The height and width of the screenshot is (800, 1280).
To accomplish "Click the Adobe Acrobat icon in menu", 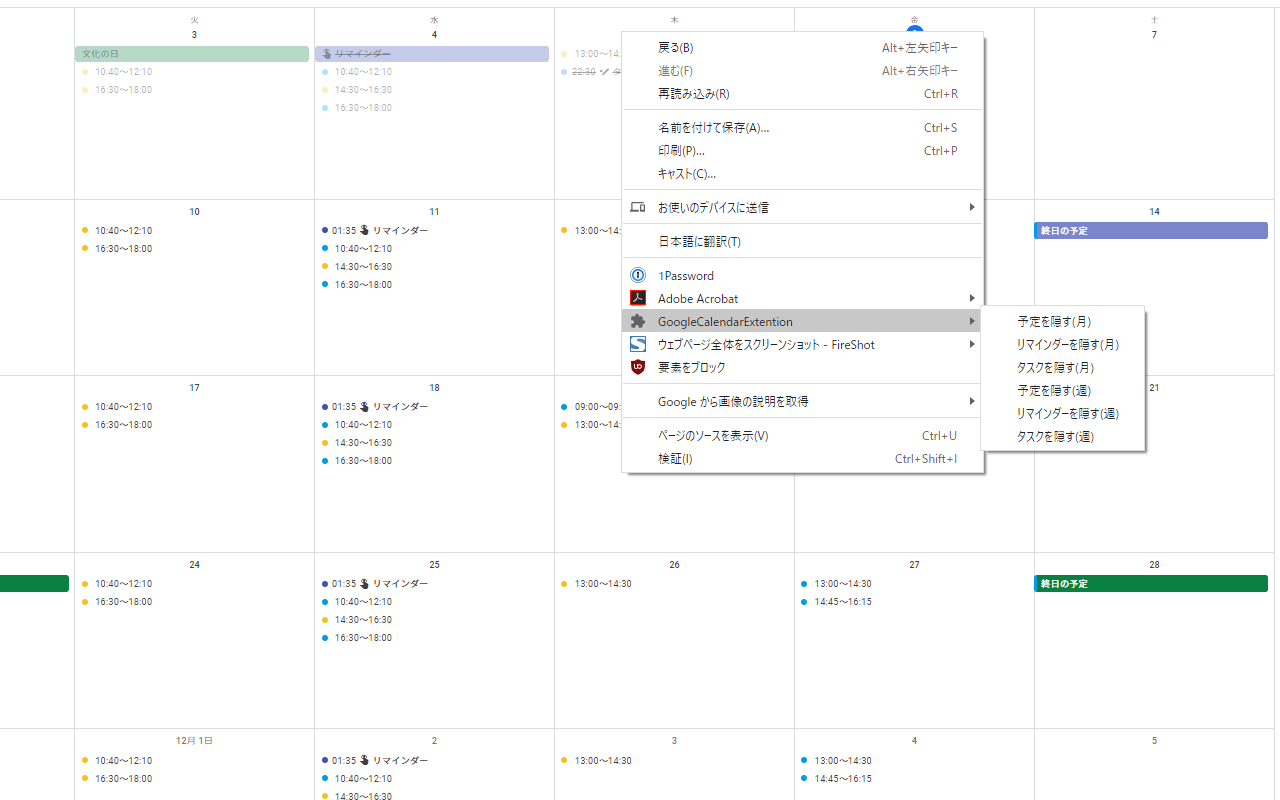I will pyautogui.click(x=638, y=298).
